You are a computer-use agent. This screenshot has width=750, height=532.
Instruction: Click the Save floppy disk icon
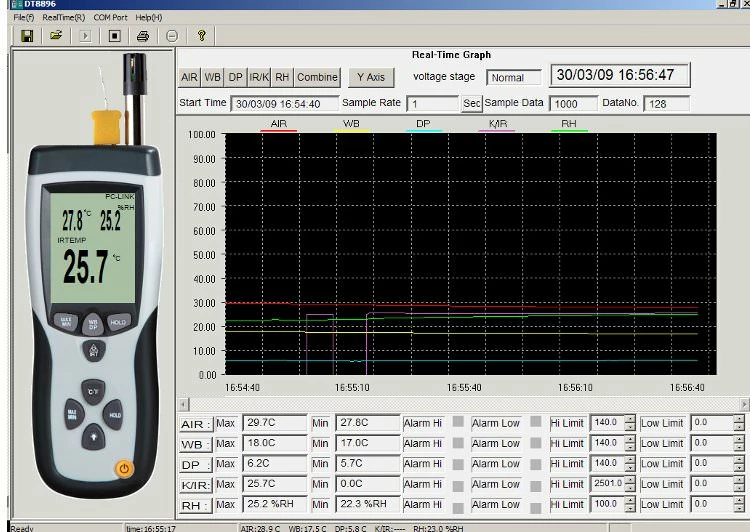point(27,36)
